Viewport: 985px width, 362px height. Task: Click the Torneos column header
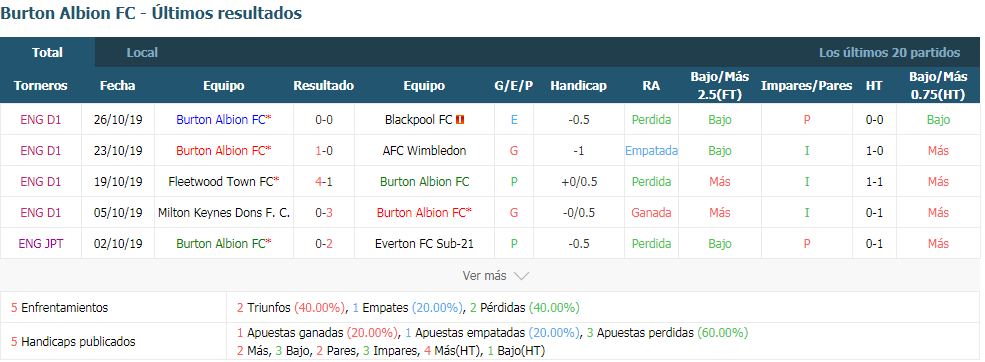click(x=41, y=85)
